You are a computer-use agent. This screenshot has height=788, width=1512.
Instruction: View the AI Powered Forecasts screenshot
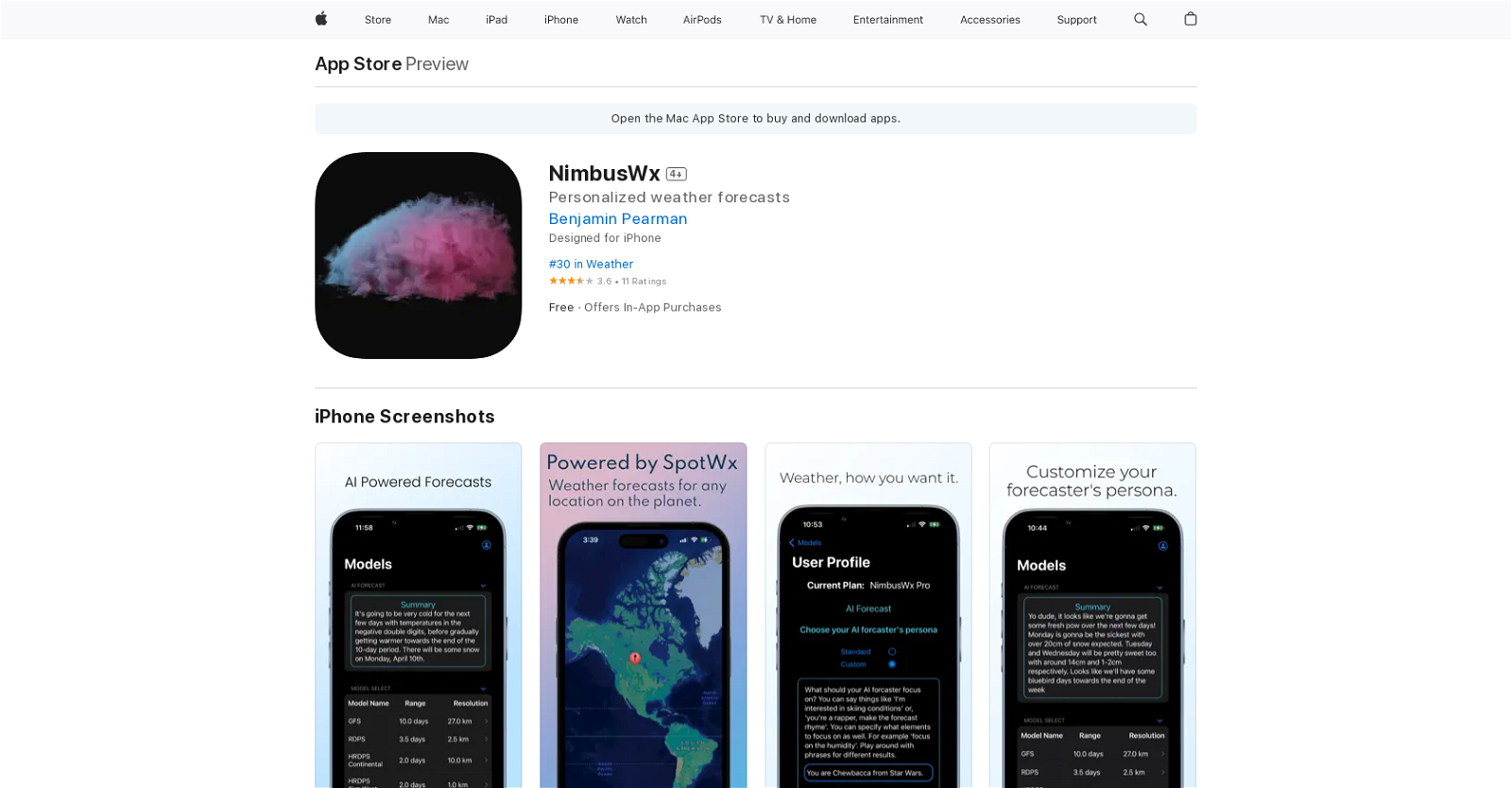click(419, 615)
